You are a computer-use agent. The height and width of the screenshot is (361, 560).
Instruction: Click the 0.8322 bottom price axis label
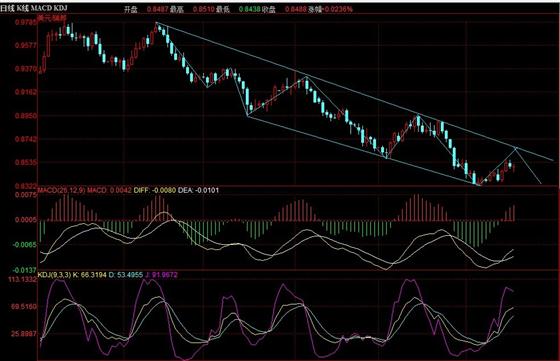pos(26,186)
